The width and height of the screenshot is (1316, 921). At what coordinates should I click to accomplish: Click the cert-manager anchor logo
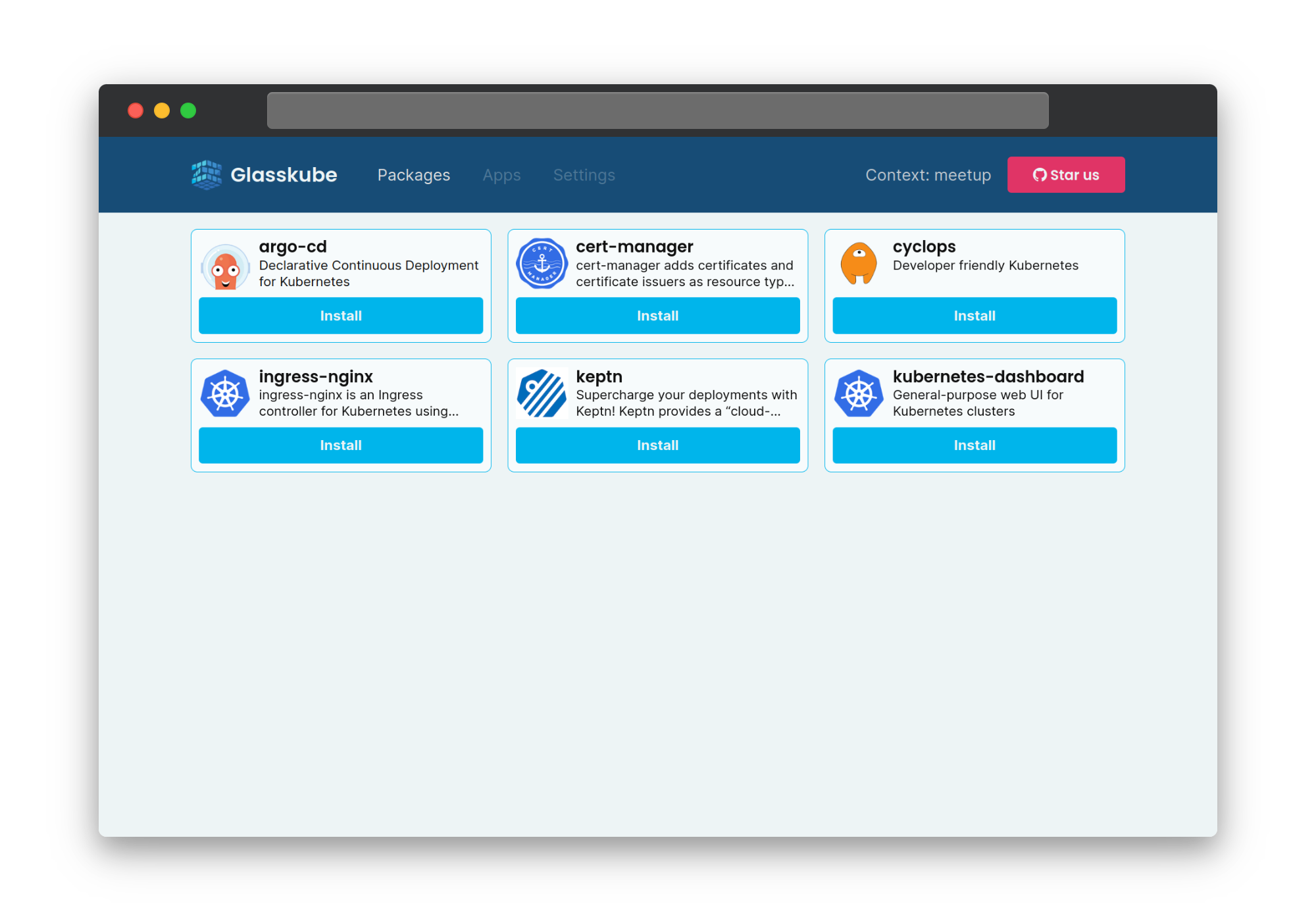[542, 263]
